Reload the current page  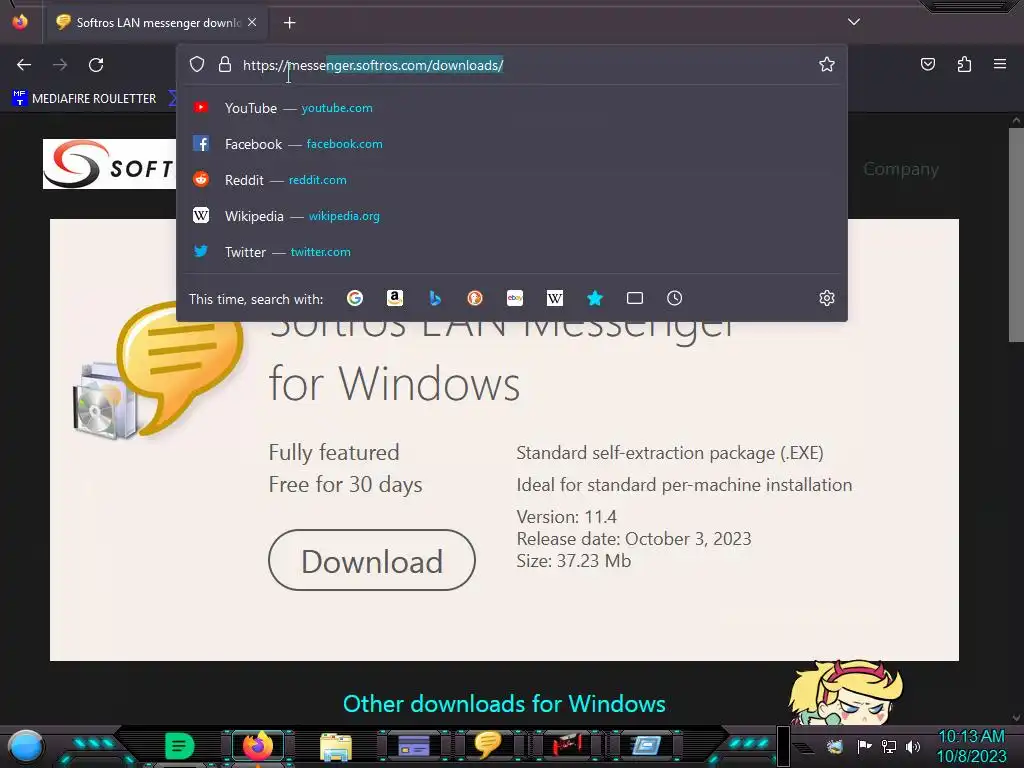coord(96,65)
